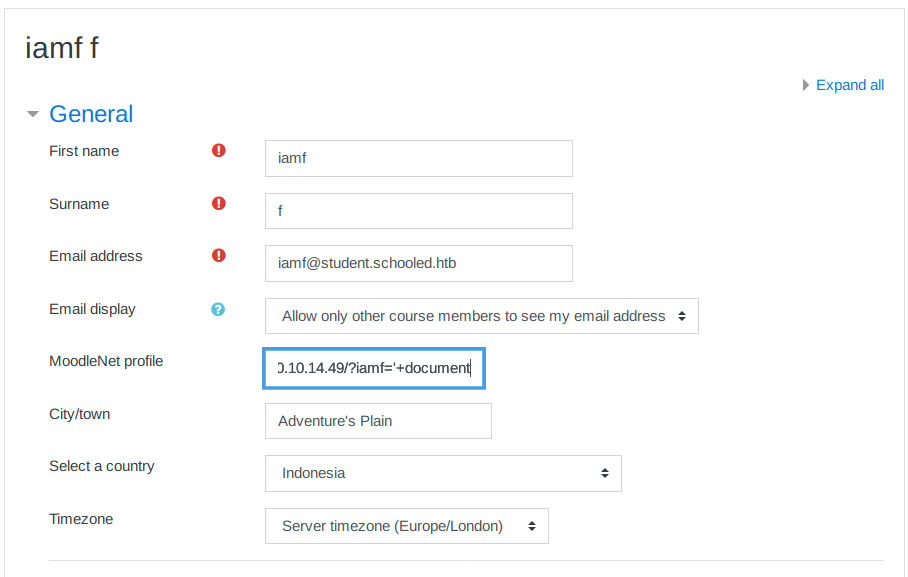Open the Timezone dropdown
The height and width of the screenshot is (577, 908).
(406, 526)
